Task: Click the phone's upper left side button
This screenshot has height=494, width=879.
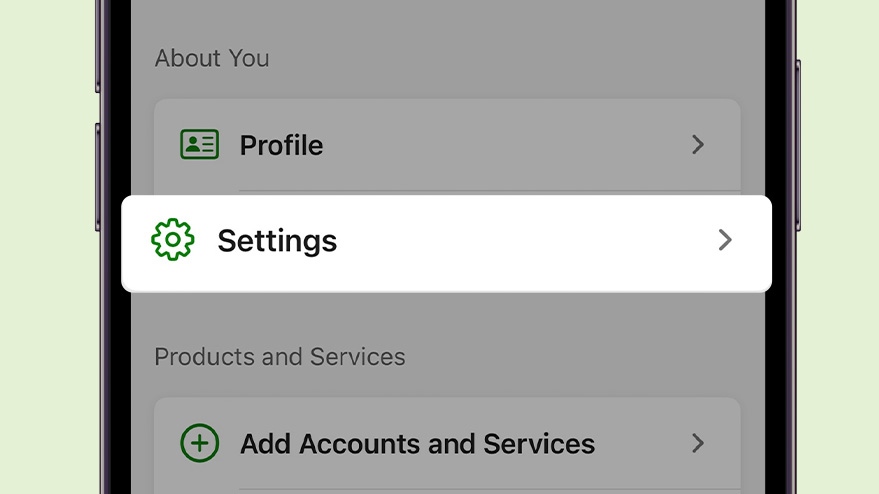Action: [98, 48]
